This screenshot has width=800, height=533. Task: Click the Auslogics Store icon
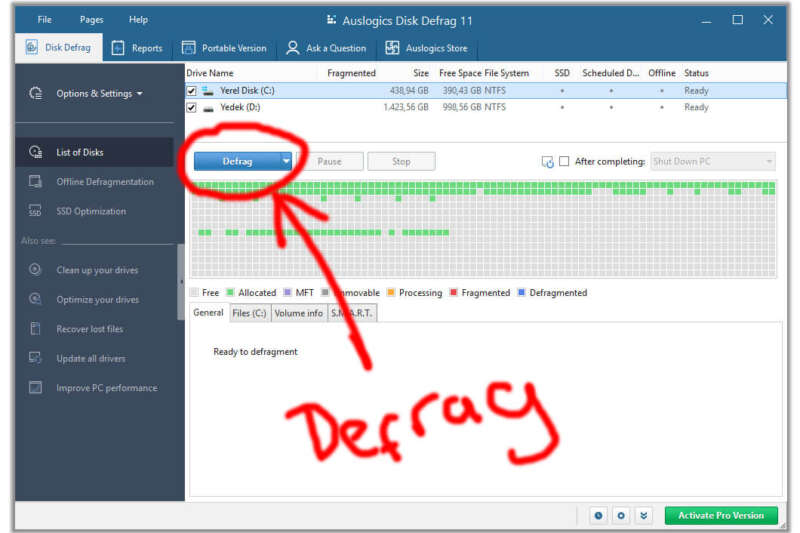pos(392,48)
